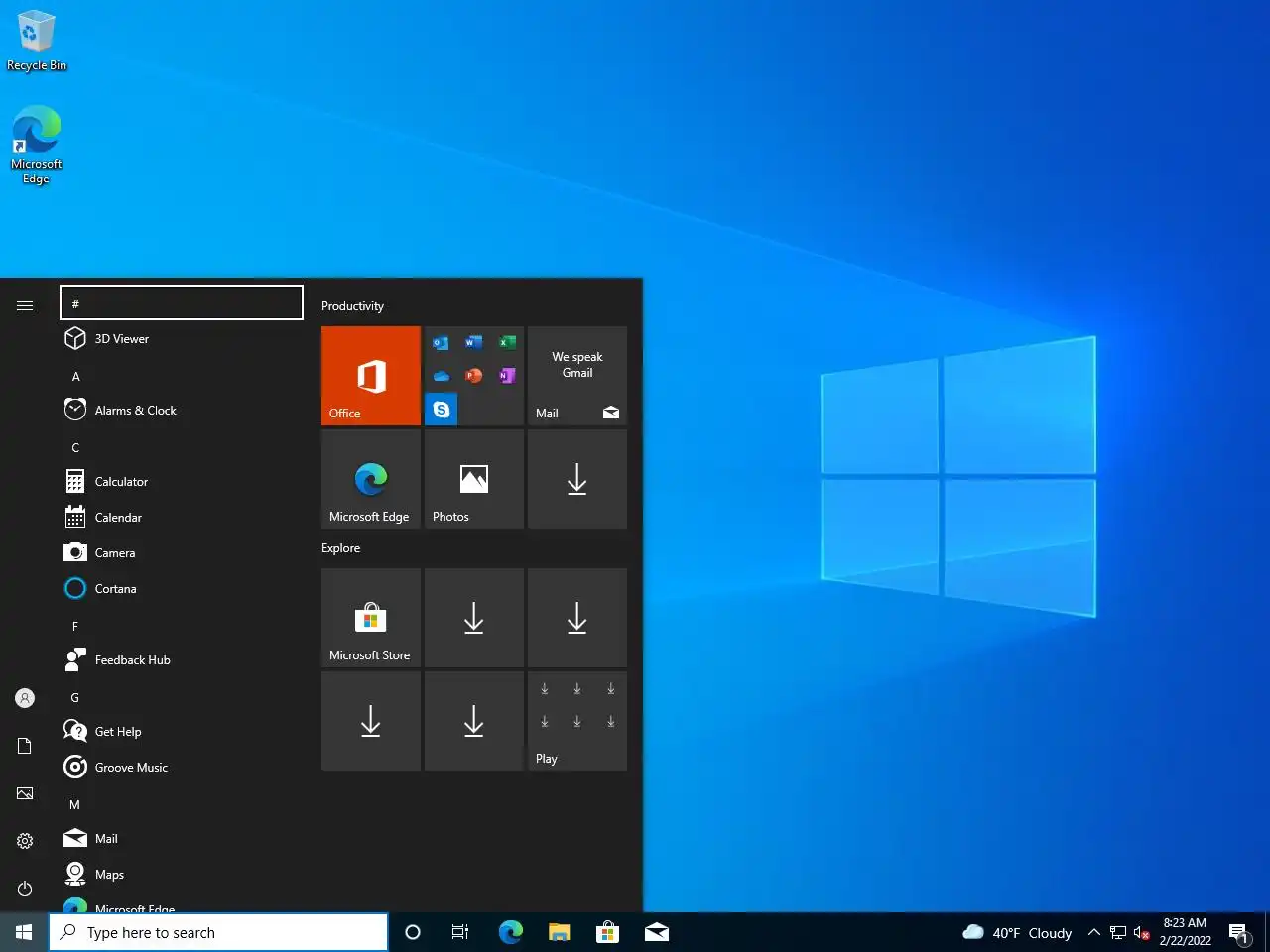This screenshot has width=1270, height=952.
Task: Select the # letter header in app list
Action: (x=182, y=303)
